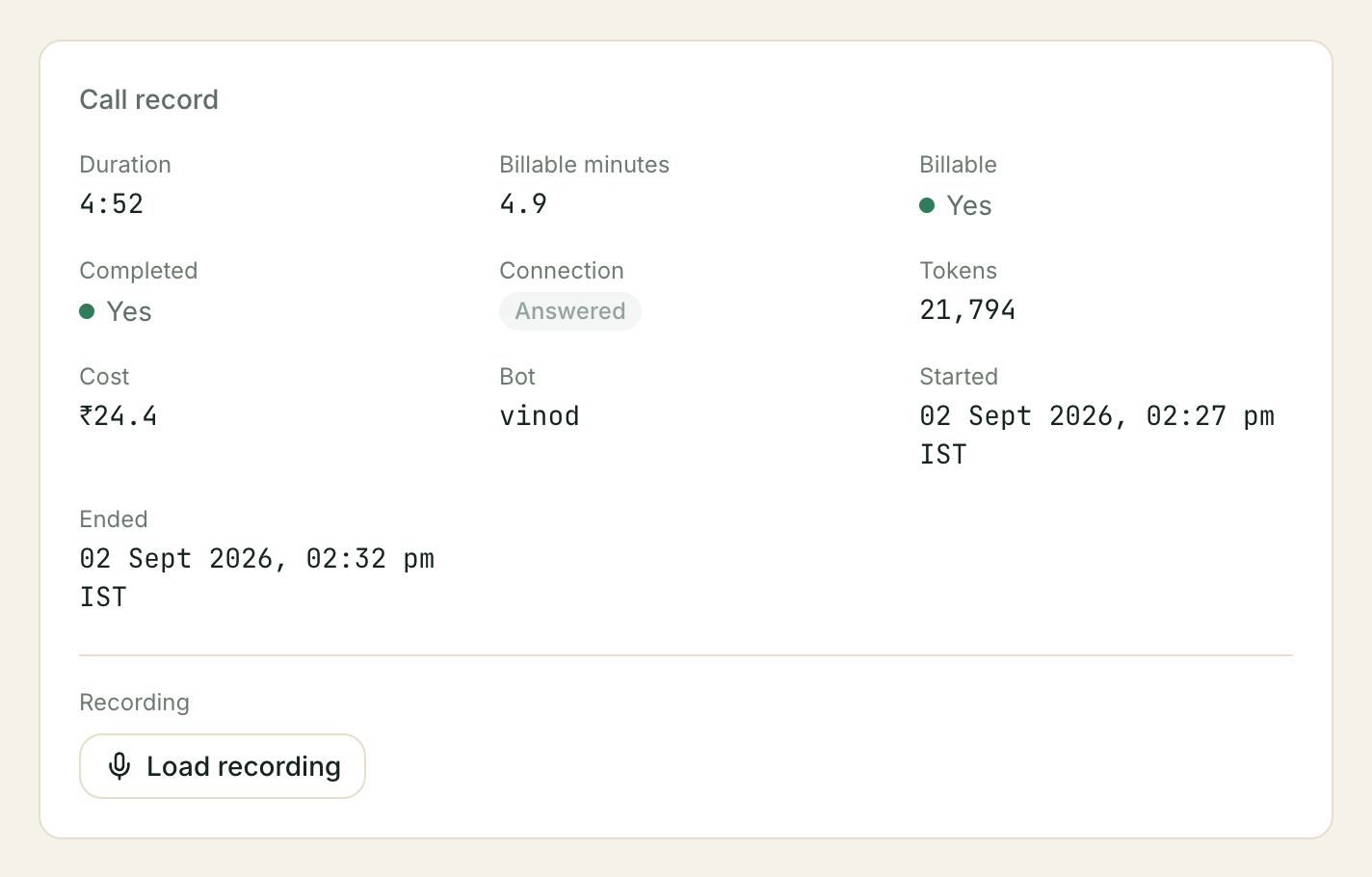Click the Connection label
Viewport: 1372px width, 877px height.
point(562,271)
